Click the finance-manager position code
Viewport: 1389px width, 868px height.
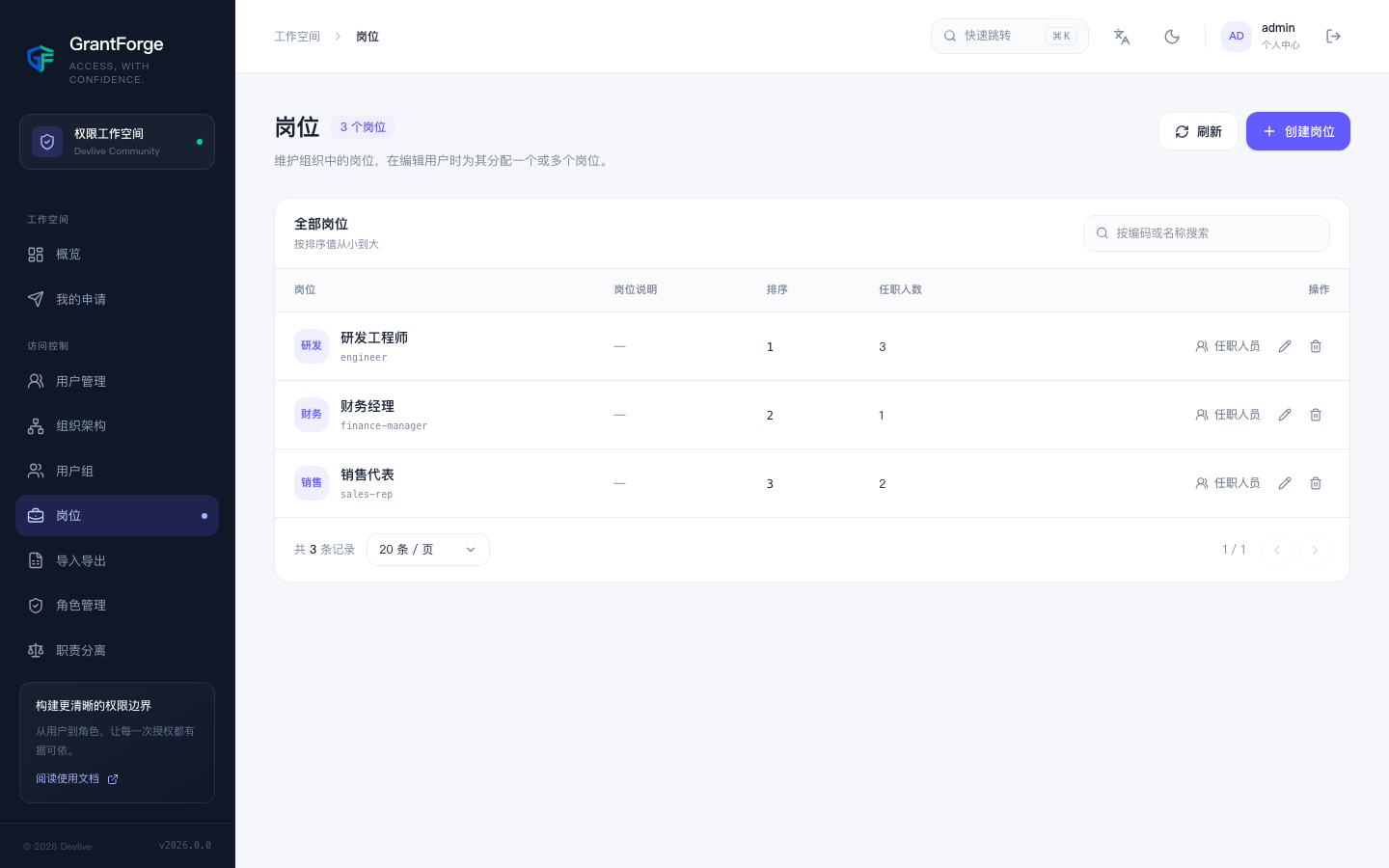384,426
